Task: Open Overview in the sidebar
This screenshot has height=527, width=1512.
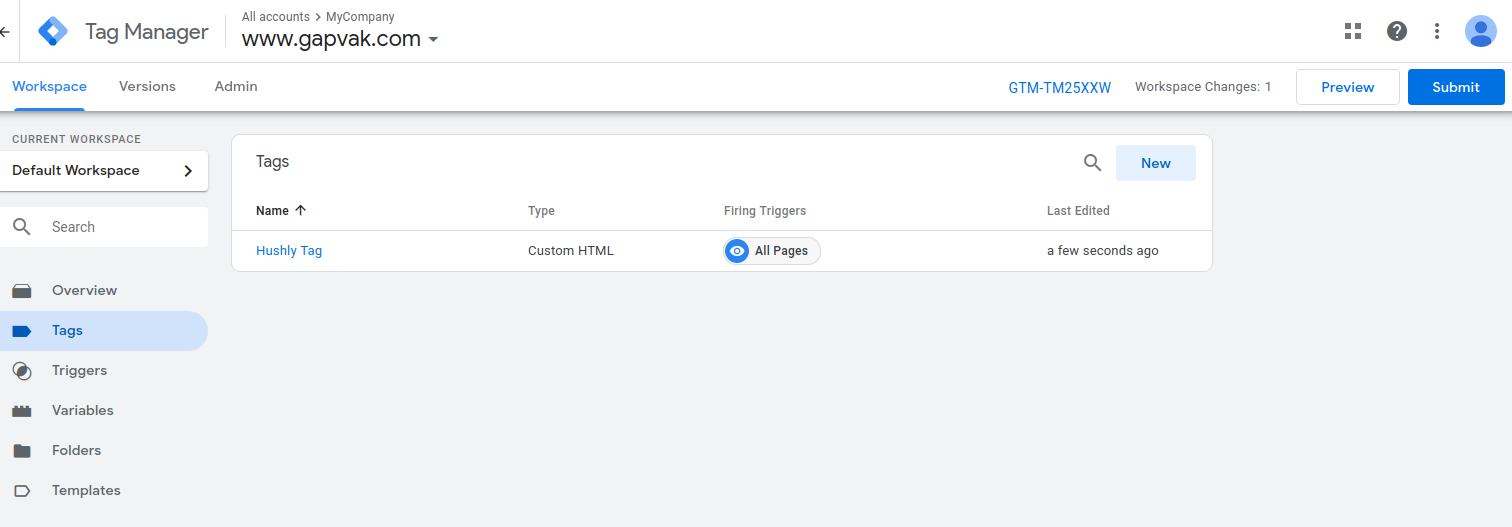Action: pos(104,291)
